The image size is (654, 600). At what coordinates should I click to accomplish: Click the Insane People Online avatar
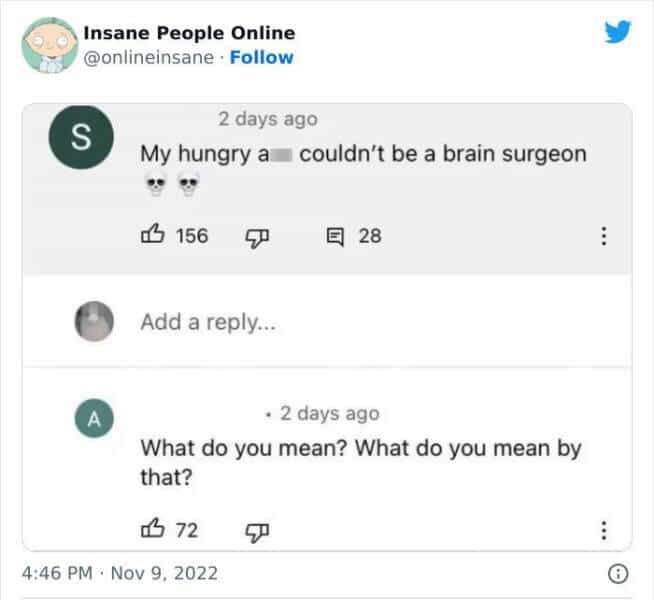coord(47,45)
